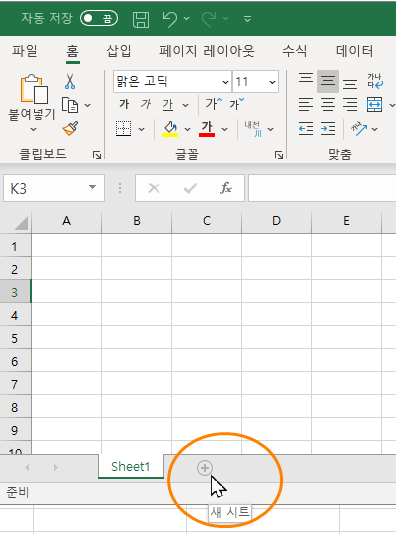Toggle the Wrap Text 가나다 icon
The image size is (396, 534).
(x=375, y=81)
